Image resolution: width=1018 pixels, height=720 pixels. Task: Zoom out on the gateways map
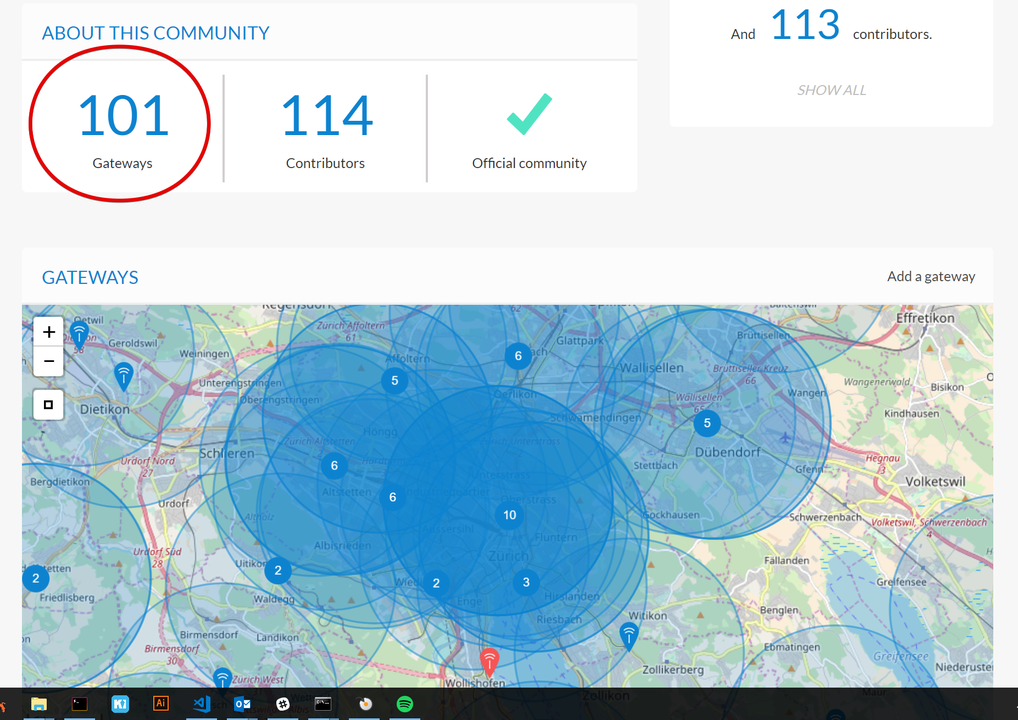pos(49,361)
